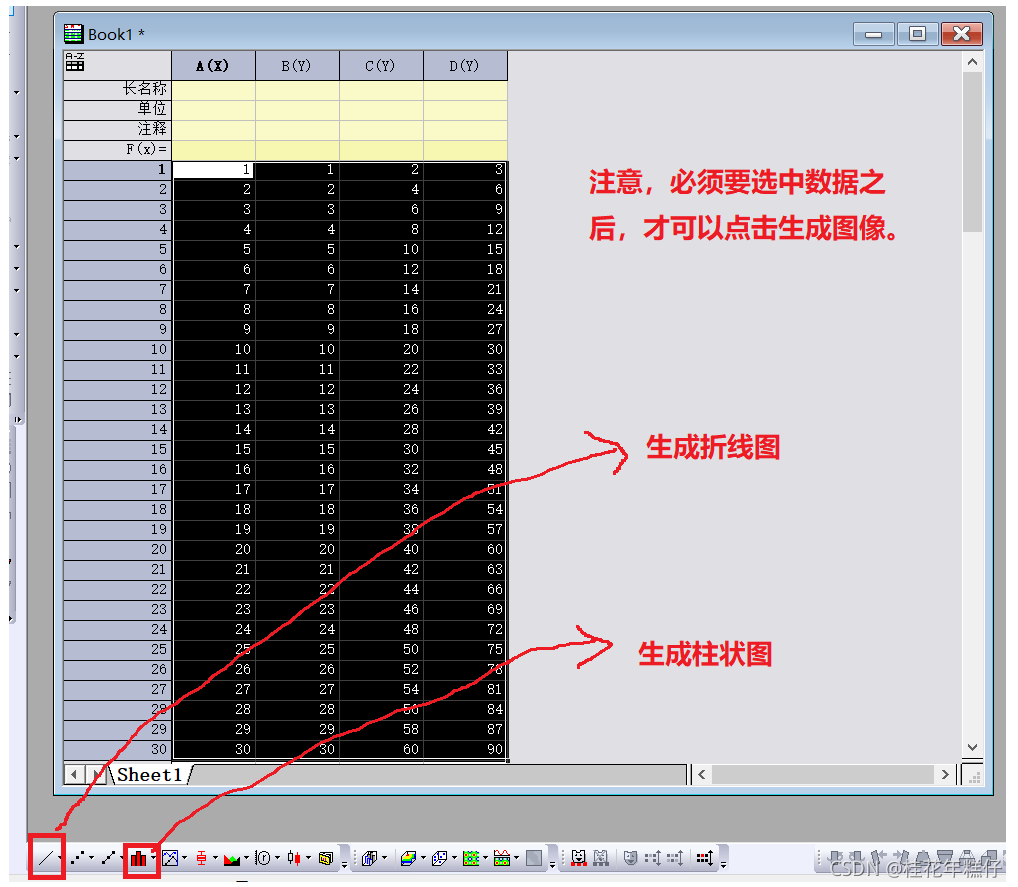The width and height of the screenshot is (1018, 887).
Task: Select the 3D bars plot tool
Action: (369, 858)
